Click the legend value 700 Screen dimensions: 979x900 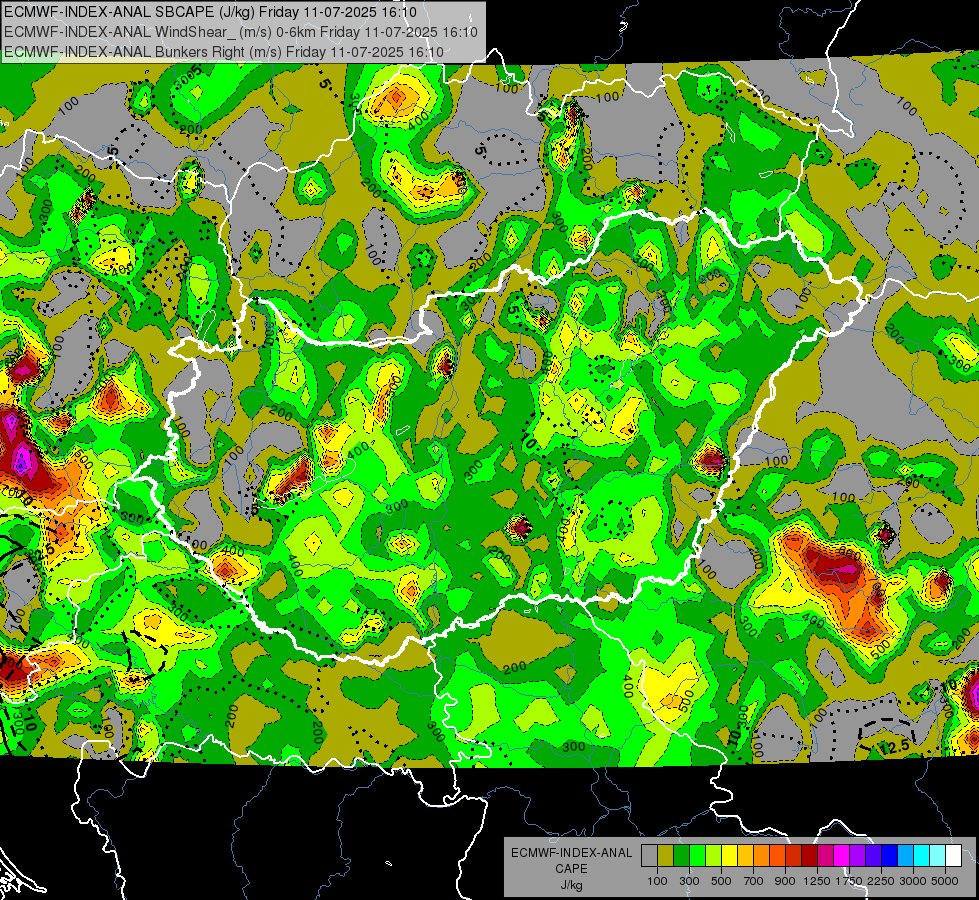click(x=754, y=881)
